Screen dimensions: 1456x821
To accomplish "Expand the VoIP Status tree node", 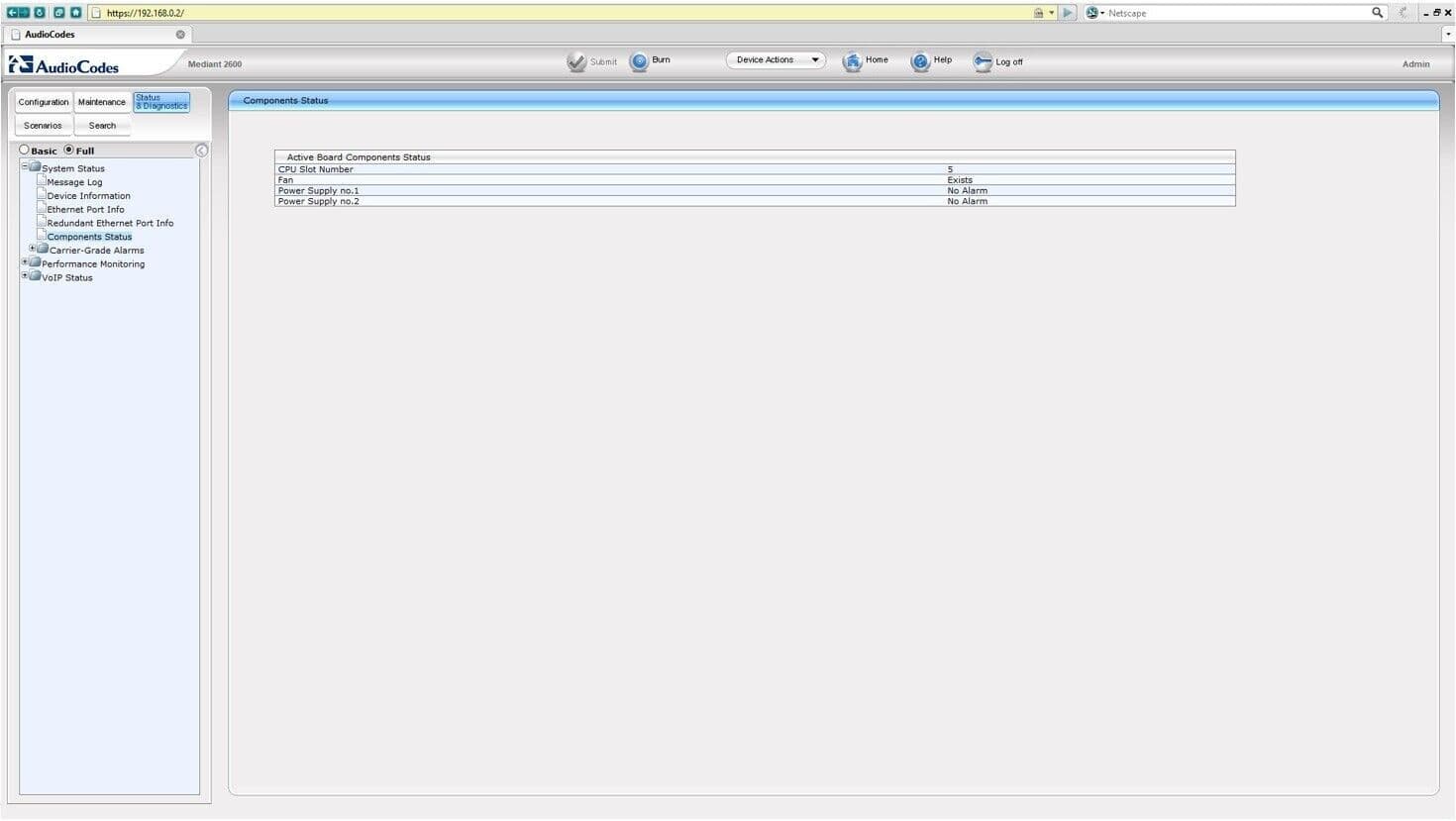I will [25, 277].
